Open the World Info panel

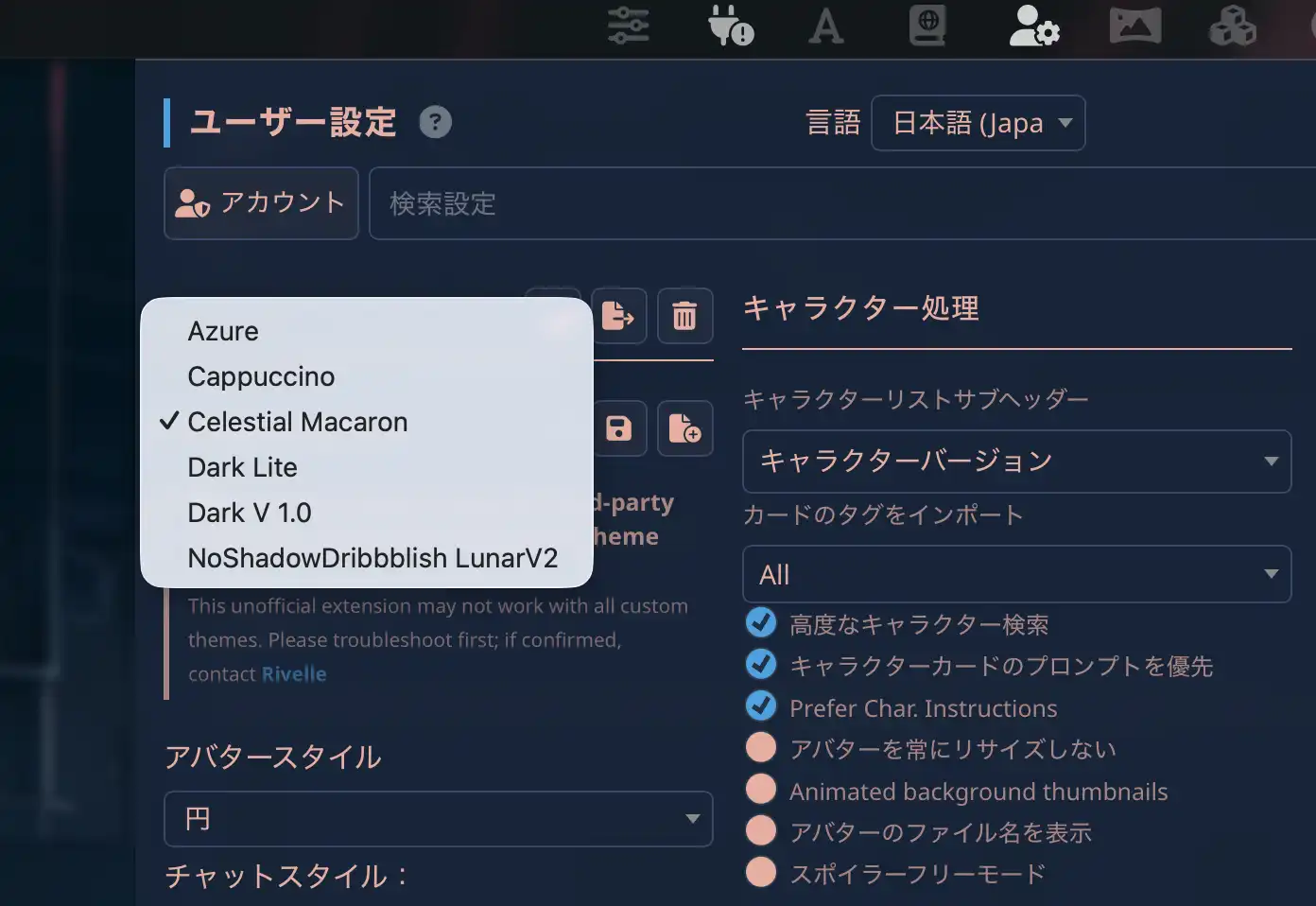[927, 26]
